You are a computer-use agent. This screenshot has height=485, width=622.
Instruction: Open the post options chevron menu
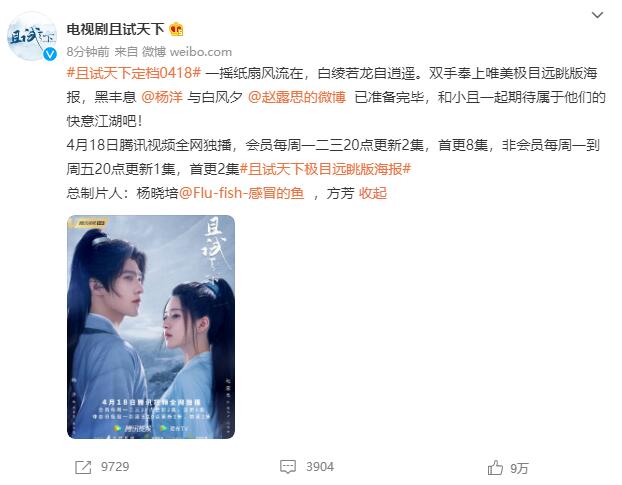click(597, 15)
